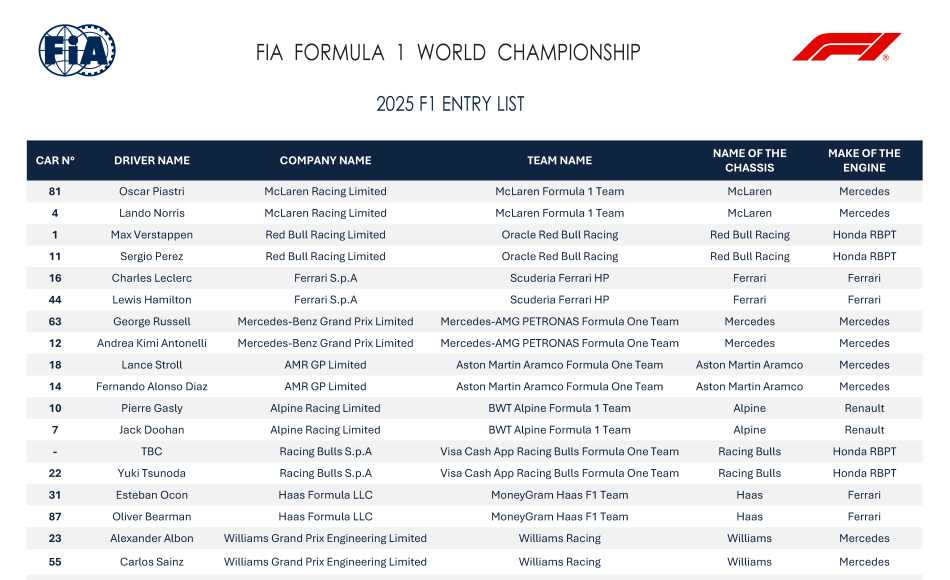
Task: Click the CAR N° column header
Action: pos(55,160)
